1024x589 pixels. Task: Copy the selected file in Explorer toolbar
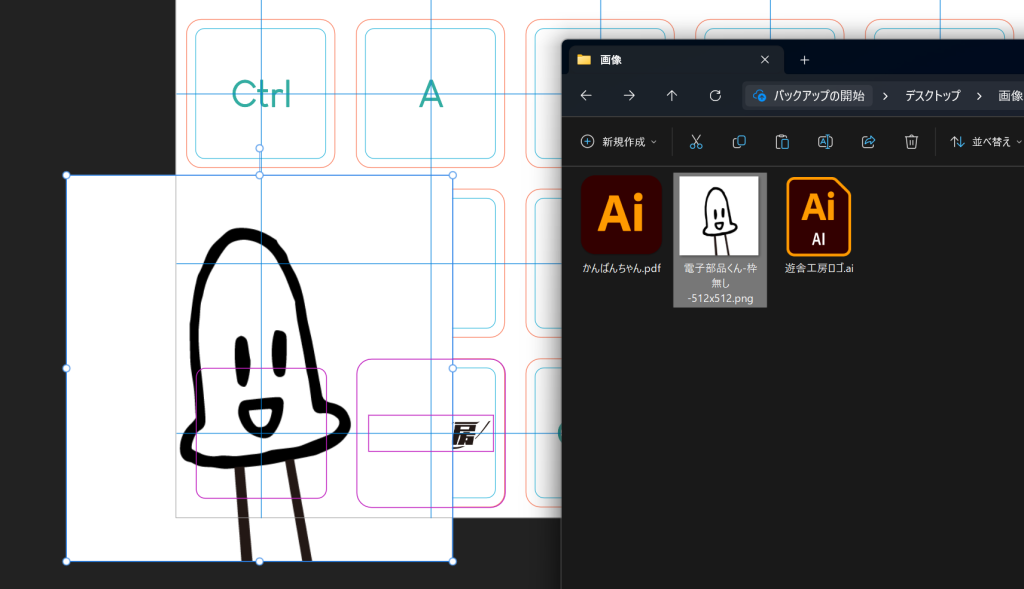click(739, 142)
